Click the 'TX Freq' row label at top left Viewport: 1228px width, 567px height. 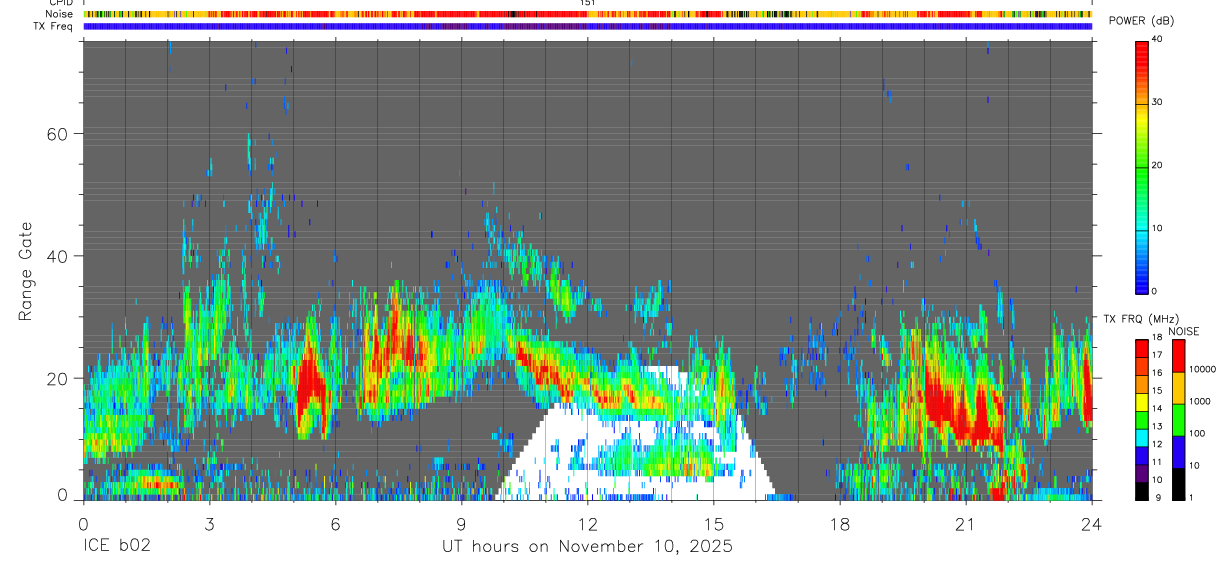tap(53, 26)
